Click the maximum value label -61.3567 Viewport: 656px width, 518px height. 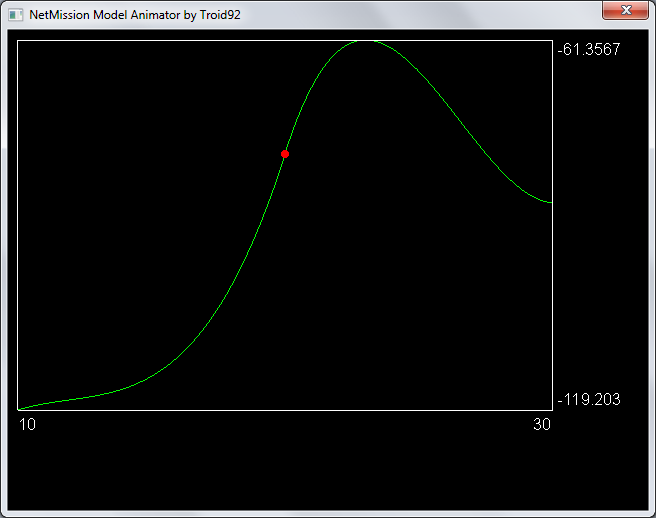tap(589, 49)
